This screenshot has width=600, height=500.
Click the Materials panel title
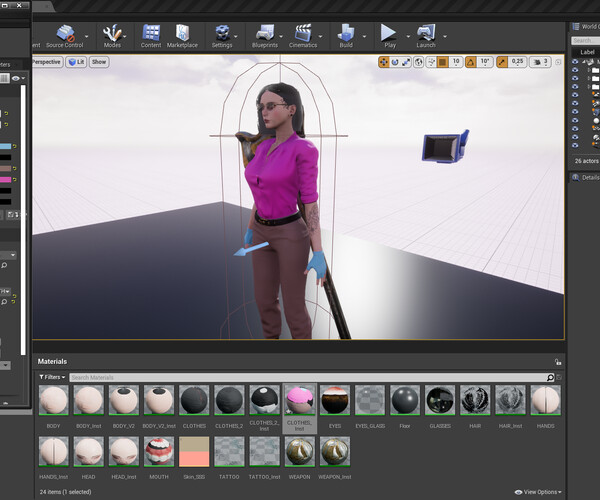tap(52, 362)
